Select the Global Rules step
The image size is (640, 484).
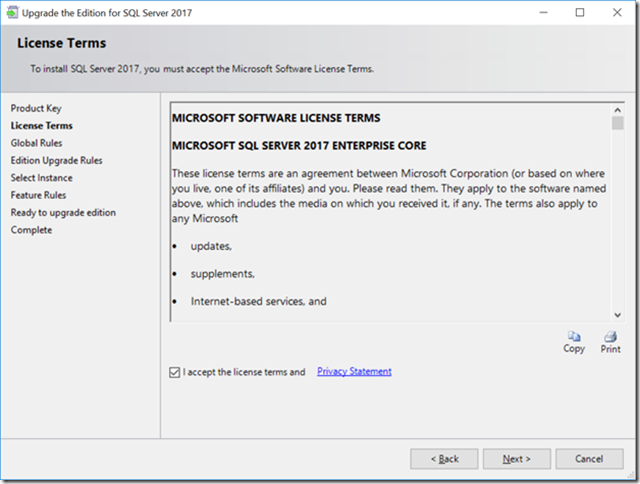coord(36,143)
